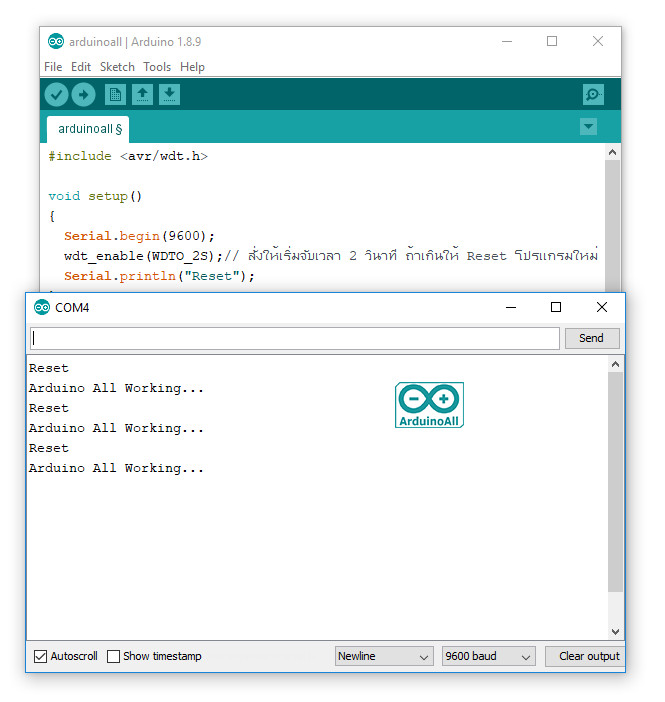Open the Newline line-ending dropdown

pyautogui.click(x=384, y=656)
